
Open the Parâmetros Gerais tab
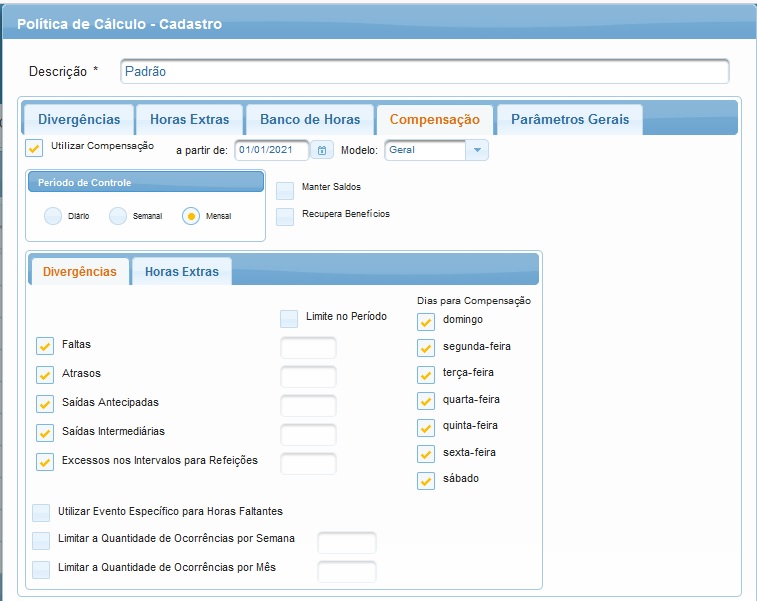pyautogui.click(x=570, y=119)
